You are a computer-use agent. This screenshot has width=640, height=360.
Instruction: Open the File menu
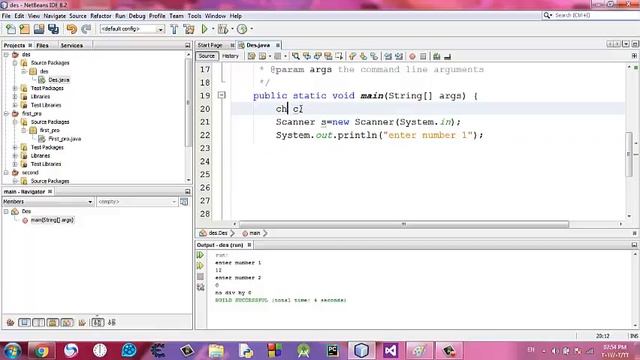(x=6, y=16)
